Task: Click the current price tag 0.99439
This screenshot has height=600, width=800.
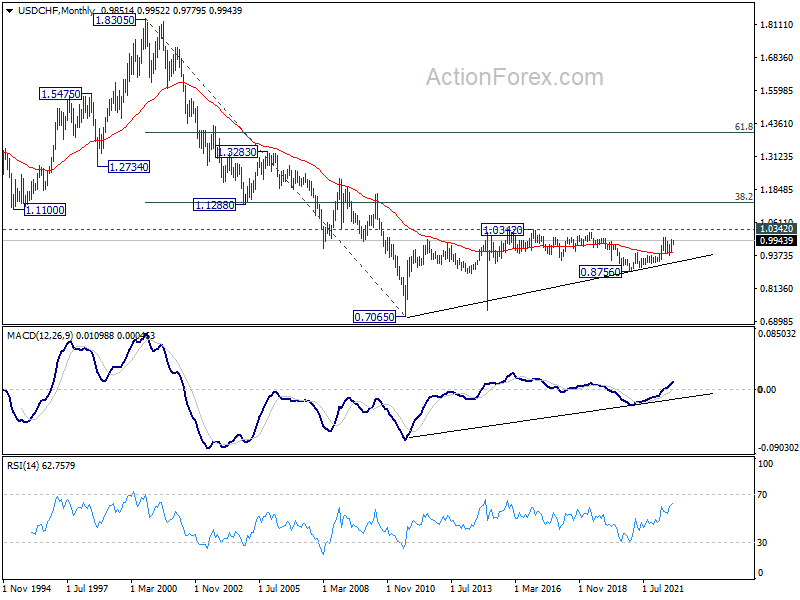Action: tap(776, 241)
